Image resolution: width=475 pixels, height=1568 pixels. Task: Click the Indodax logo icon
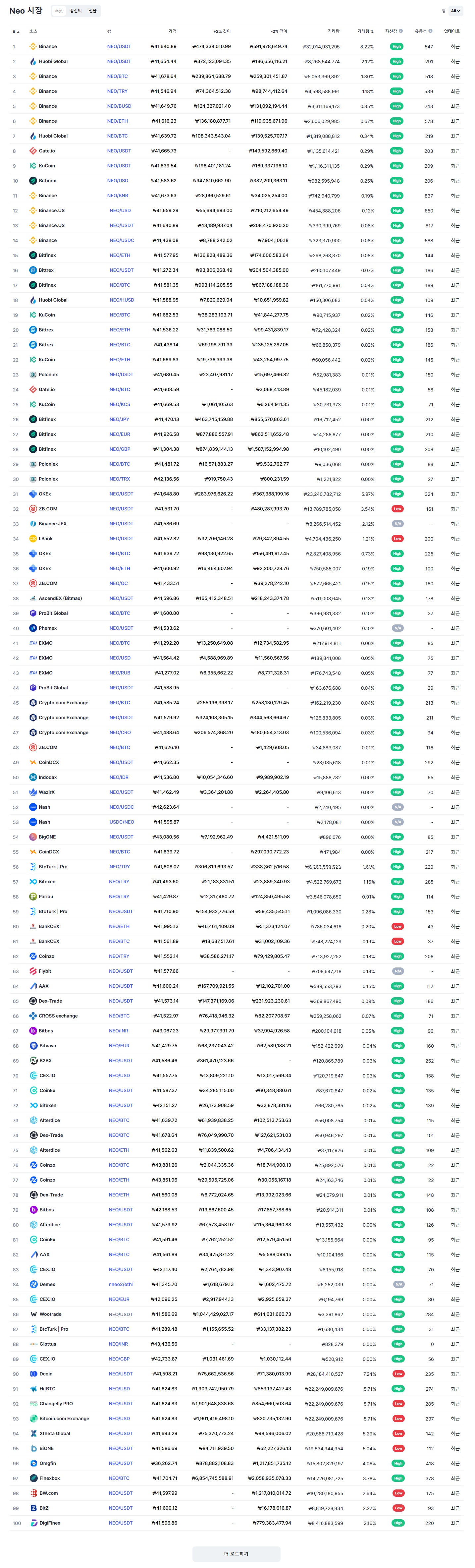[33, 777]
